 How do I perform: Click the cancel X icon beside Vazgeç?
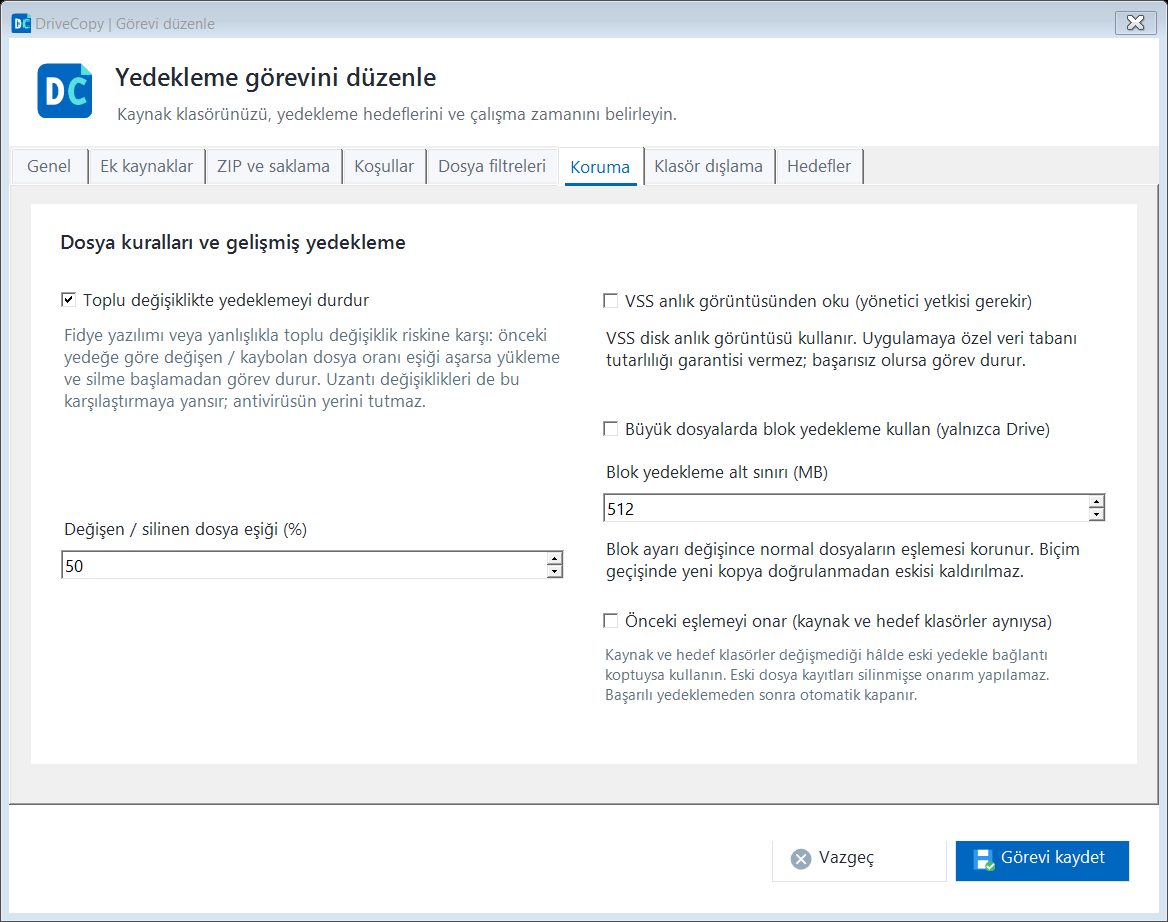(x=801, y=859)
